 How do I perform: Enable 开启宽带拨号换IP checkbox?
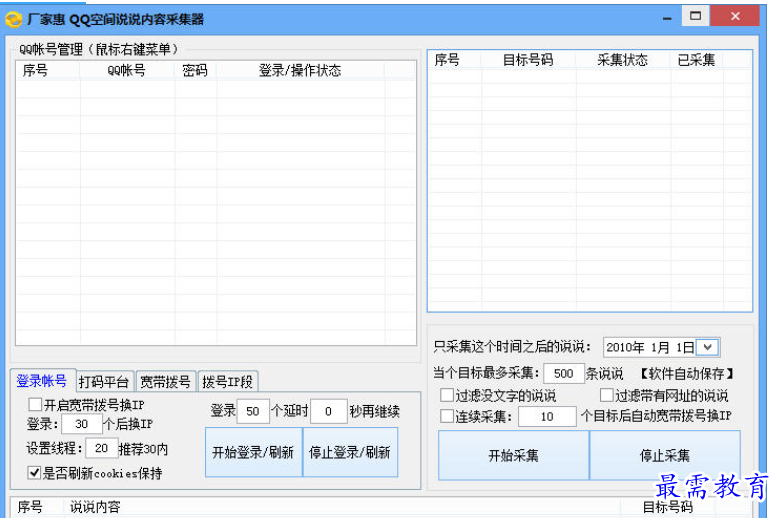coord(35,404)
